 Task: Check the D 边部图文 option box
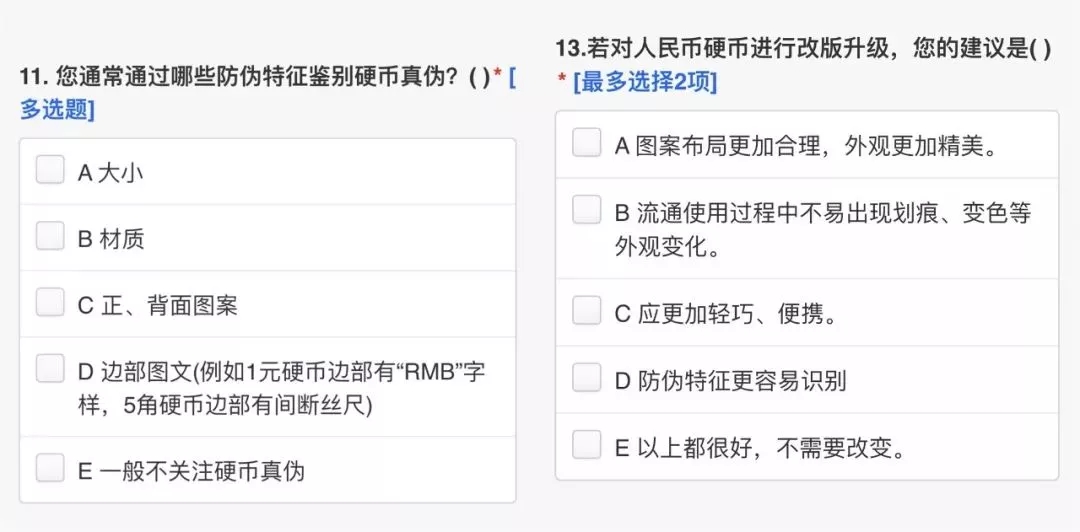pyautogui.click(x=50, y=369)
